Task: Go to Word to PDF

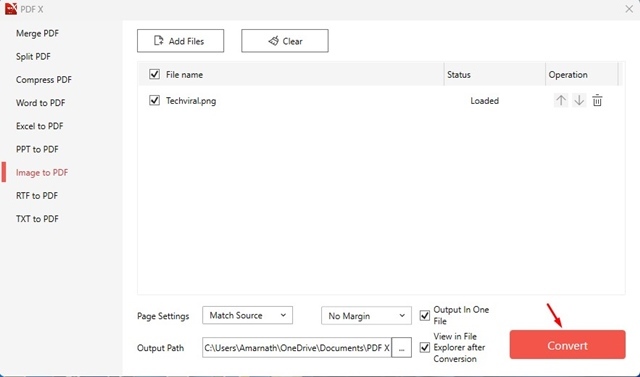Action: click(x=40, y=103)
